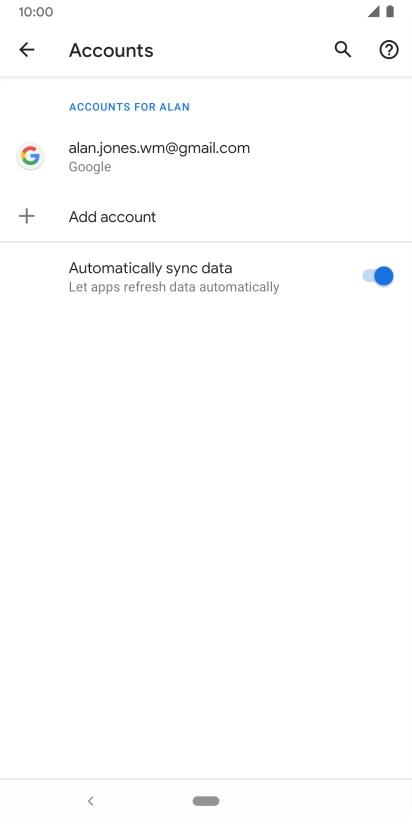Tap the 10:00 clock in status bar

(36, 12)
